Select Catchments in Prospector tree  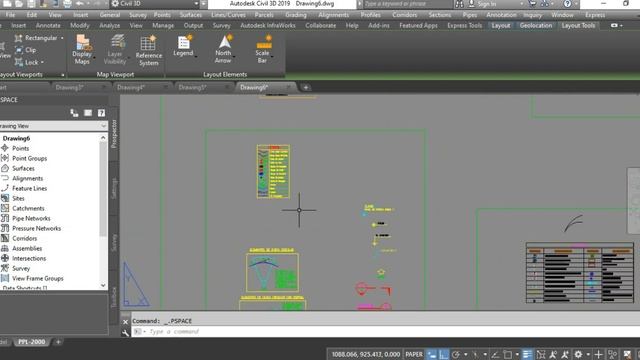[28, 209]
